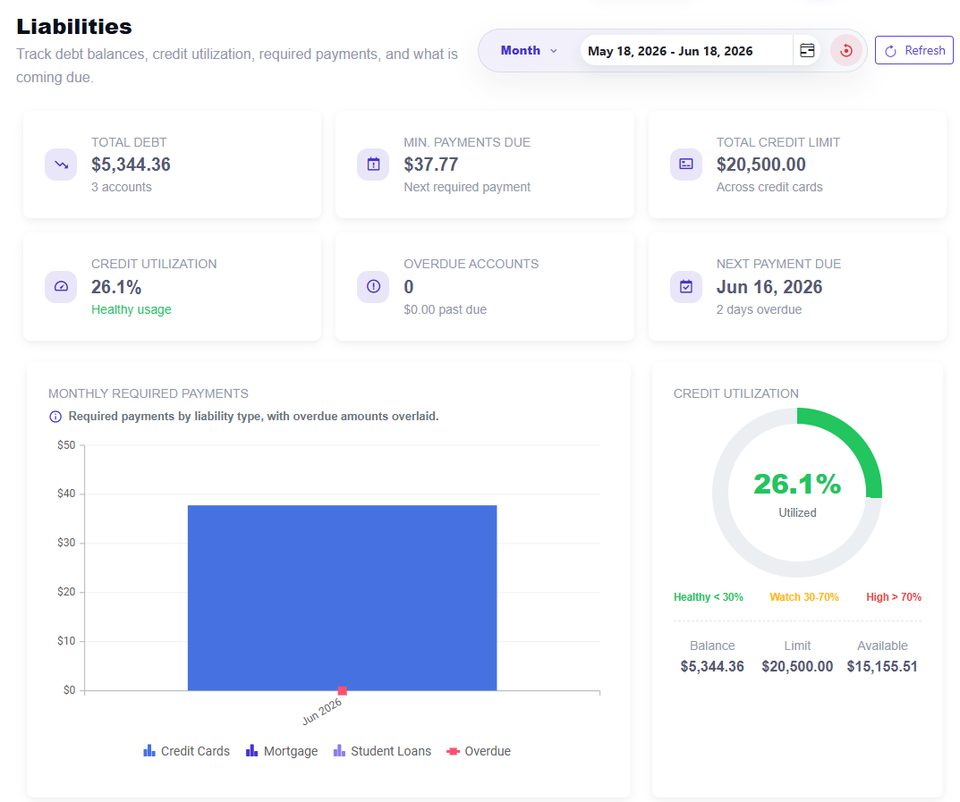The width and height of the screenshot is (960, 802).
Task: Open the date picker calendar icon
Action: point(808,50)
